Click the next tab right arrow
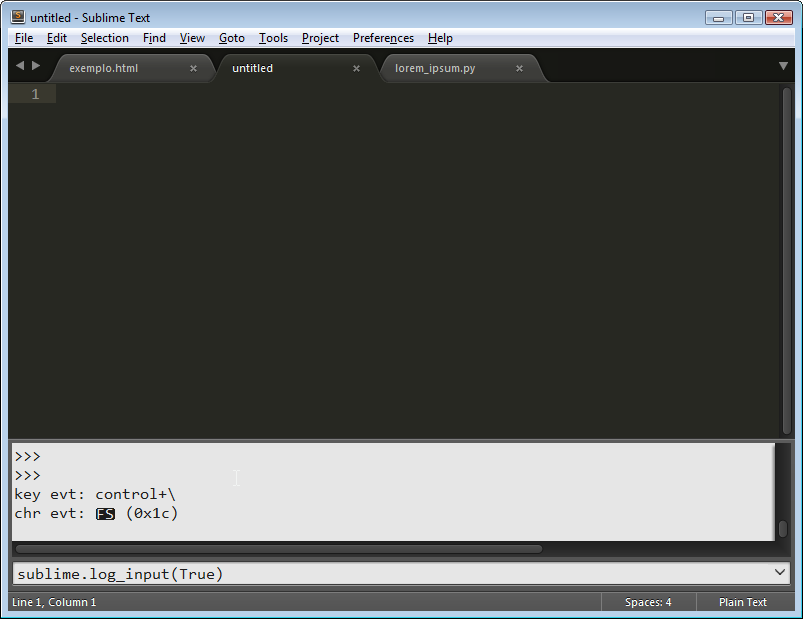The width and height of the screenshot is (803, 619). (x=37, y=66)
